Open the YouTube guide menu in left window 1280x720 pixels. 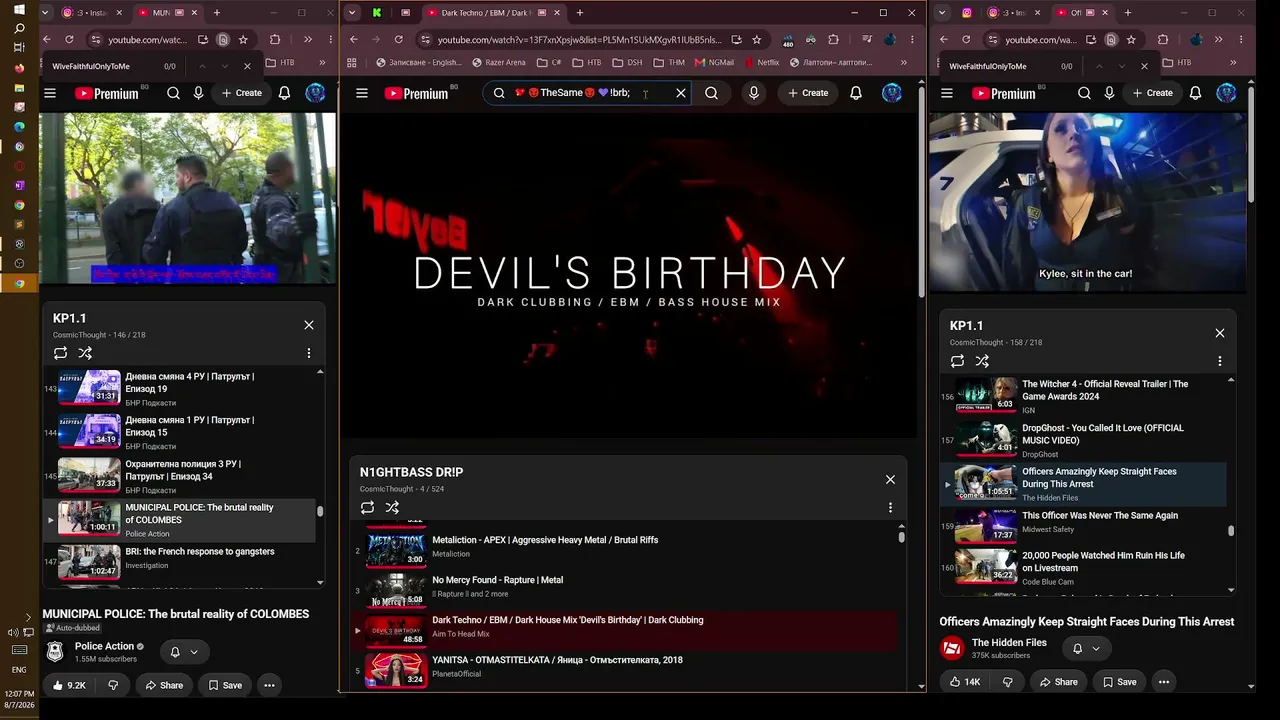coord(50,93)
